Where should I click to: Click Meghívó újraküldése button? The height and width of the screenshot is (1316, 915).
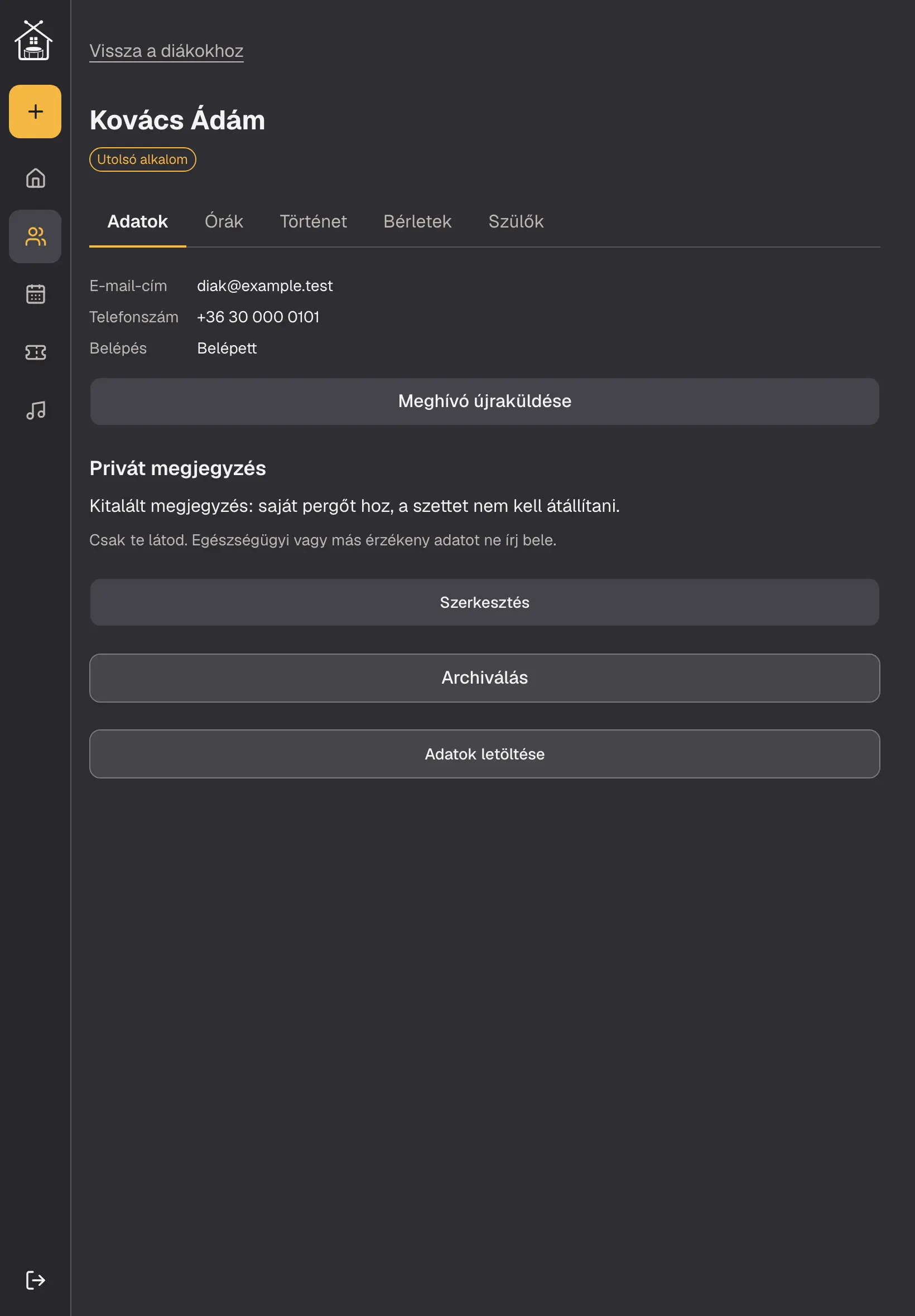click(484, 401)
